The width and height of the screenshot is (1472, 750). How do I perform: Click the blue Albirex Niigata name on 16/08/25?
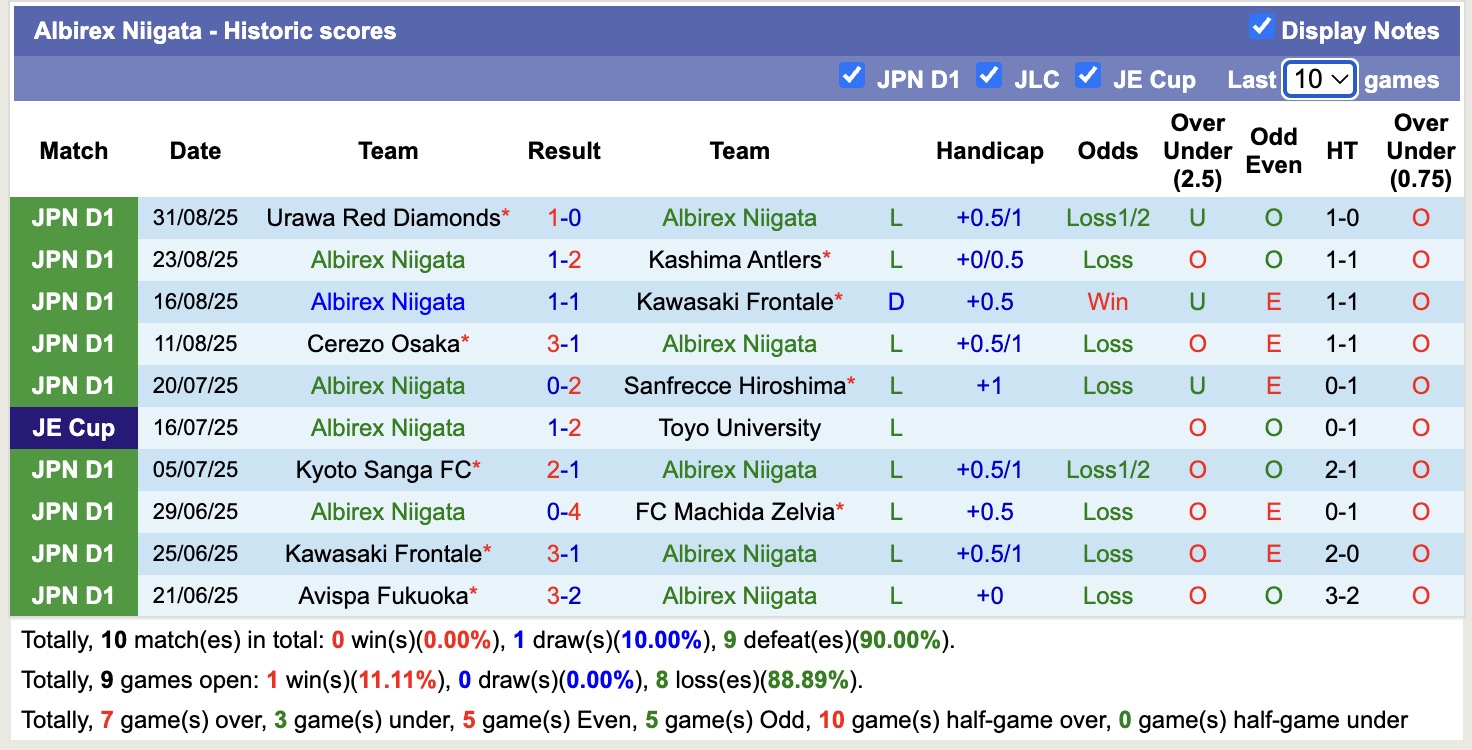pos(388,302)
